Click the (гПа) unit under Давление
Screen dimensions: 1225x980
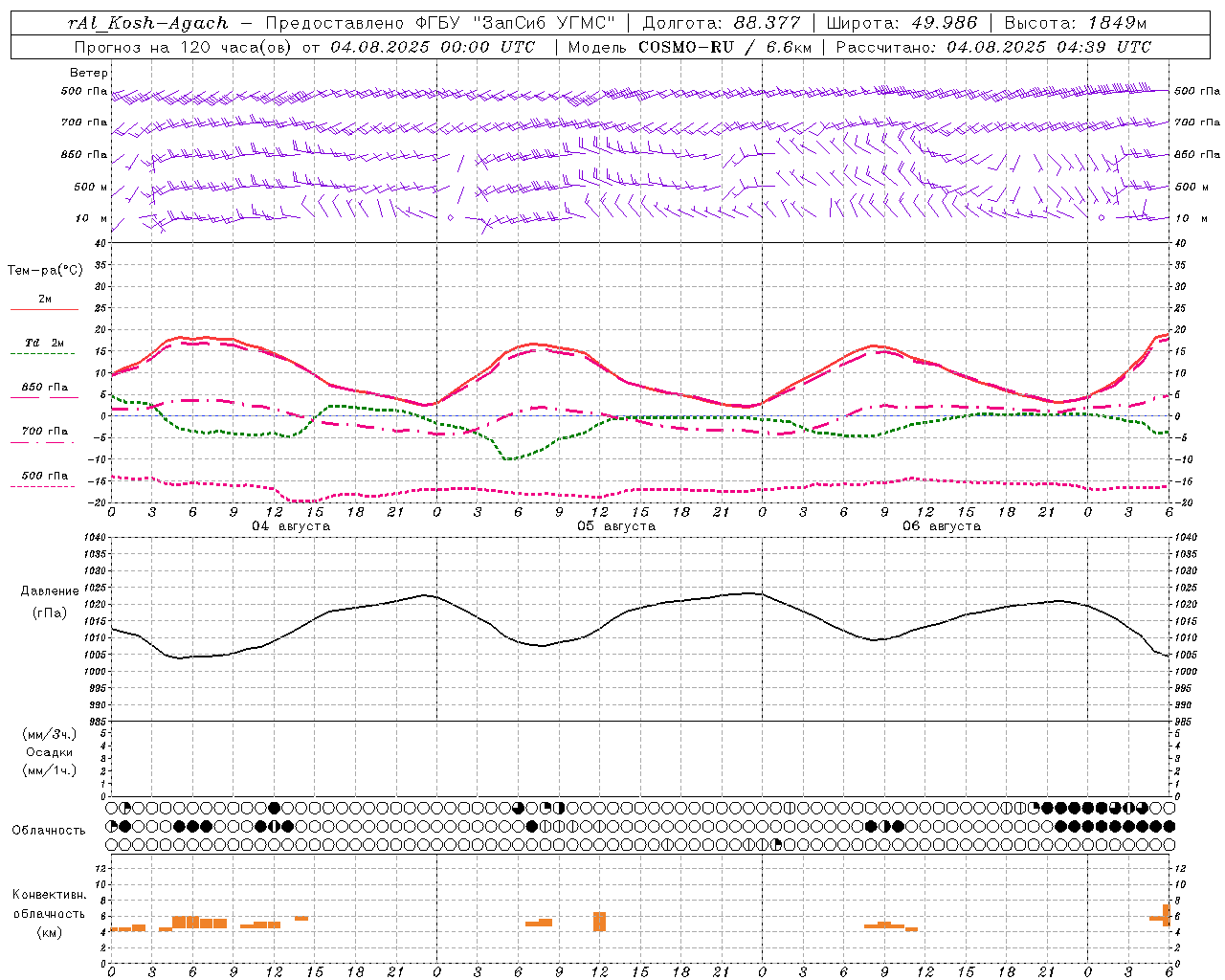tap(49, 612)
